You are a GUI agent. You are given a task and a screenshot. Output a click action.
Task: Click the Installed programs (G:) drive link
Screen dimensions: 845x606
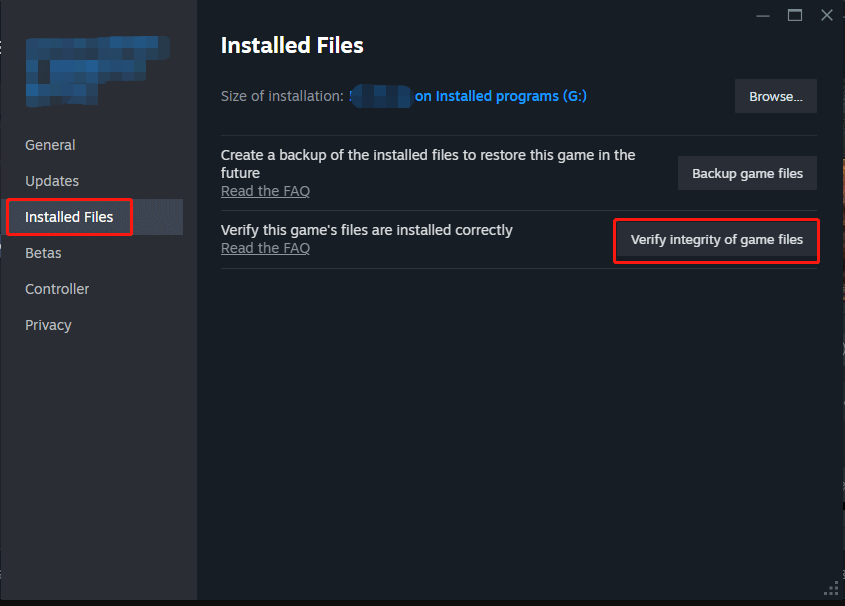click(x=501, y=96)
